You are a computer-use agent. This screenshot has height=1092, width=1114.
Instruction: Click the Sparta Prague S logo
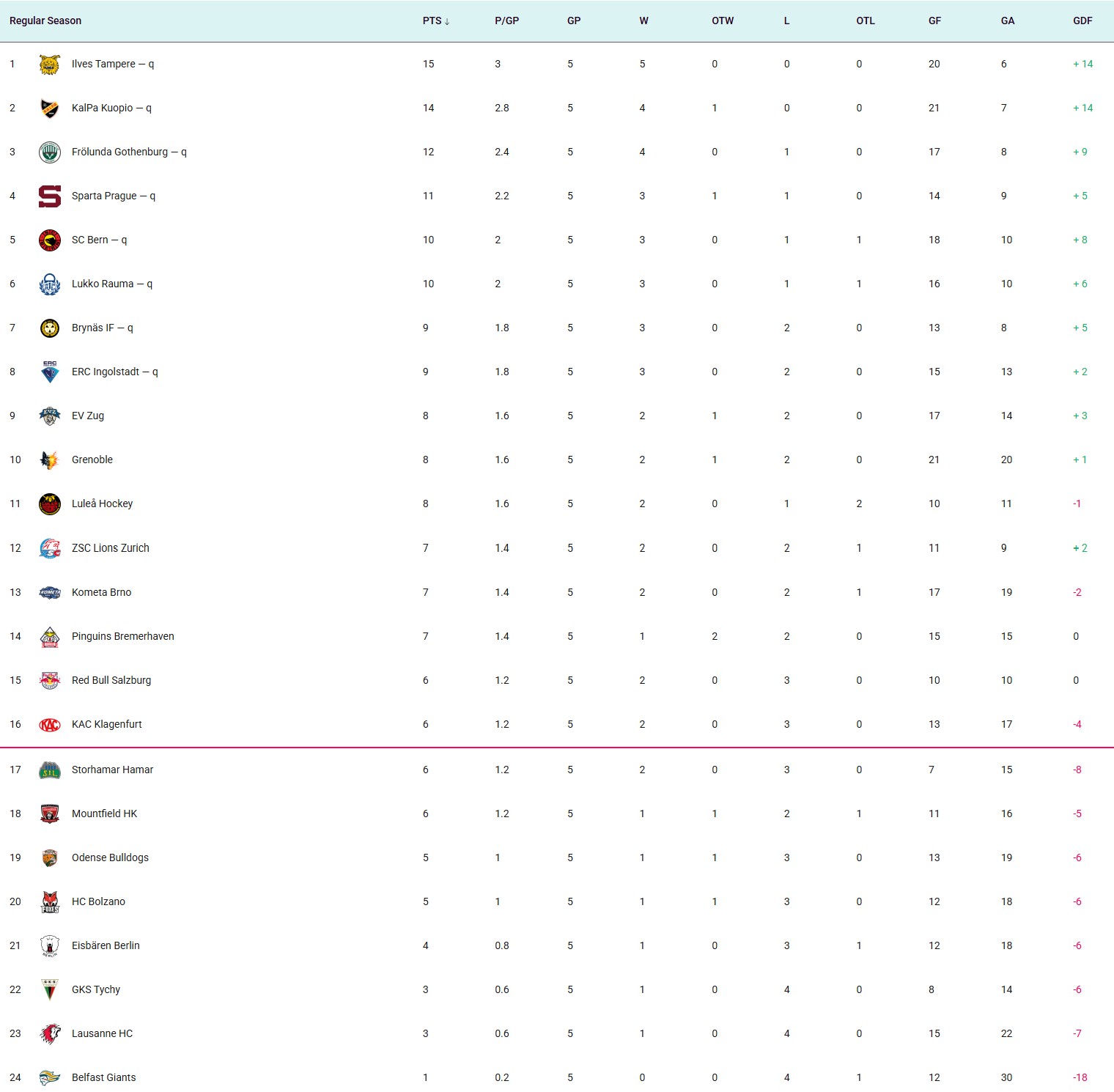50,196
